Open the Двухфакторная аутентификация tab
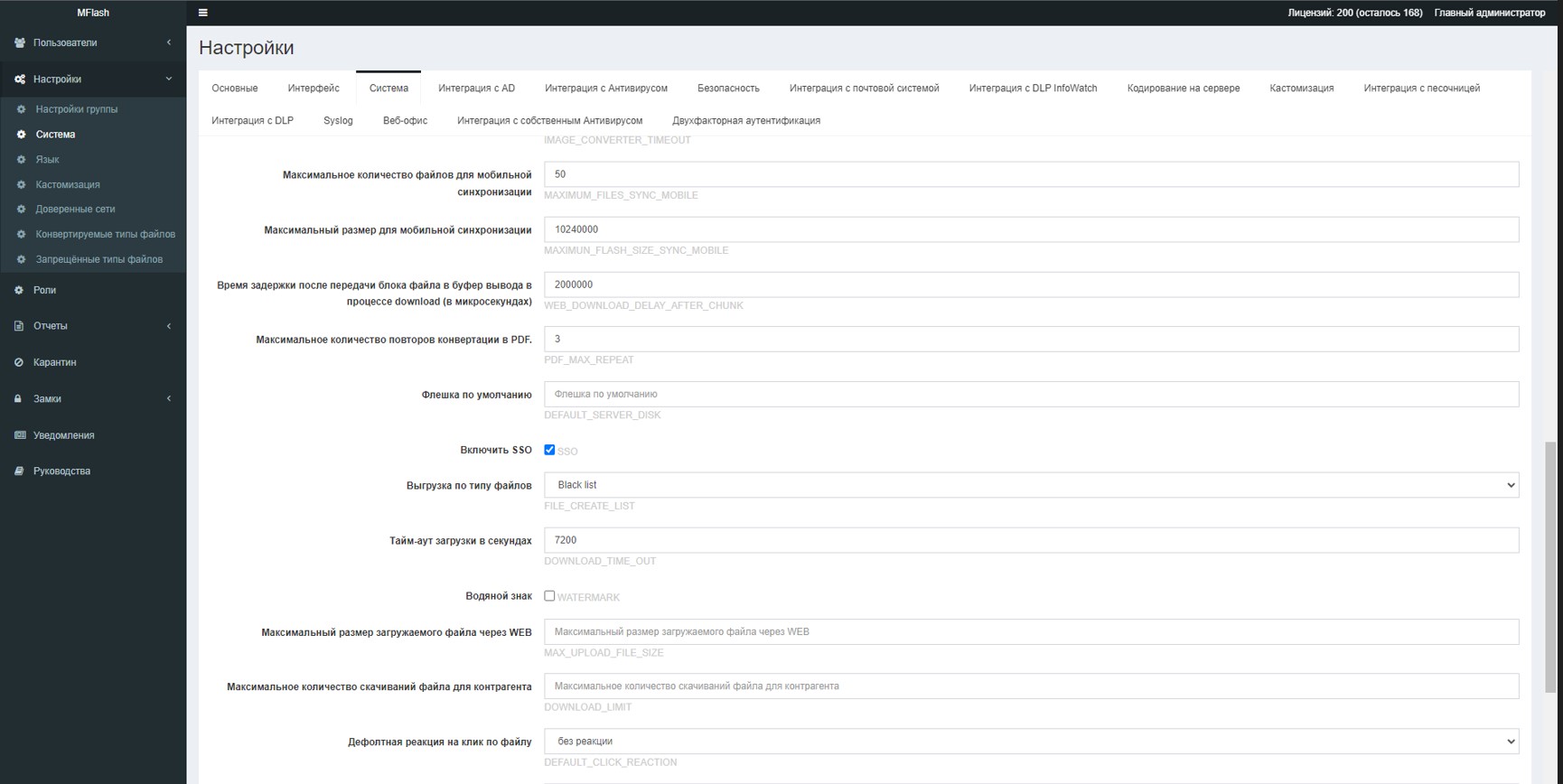Viewport: 1563px width, 784px height. (x=746, y=121)
